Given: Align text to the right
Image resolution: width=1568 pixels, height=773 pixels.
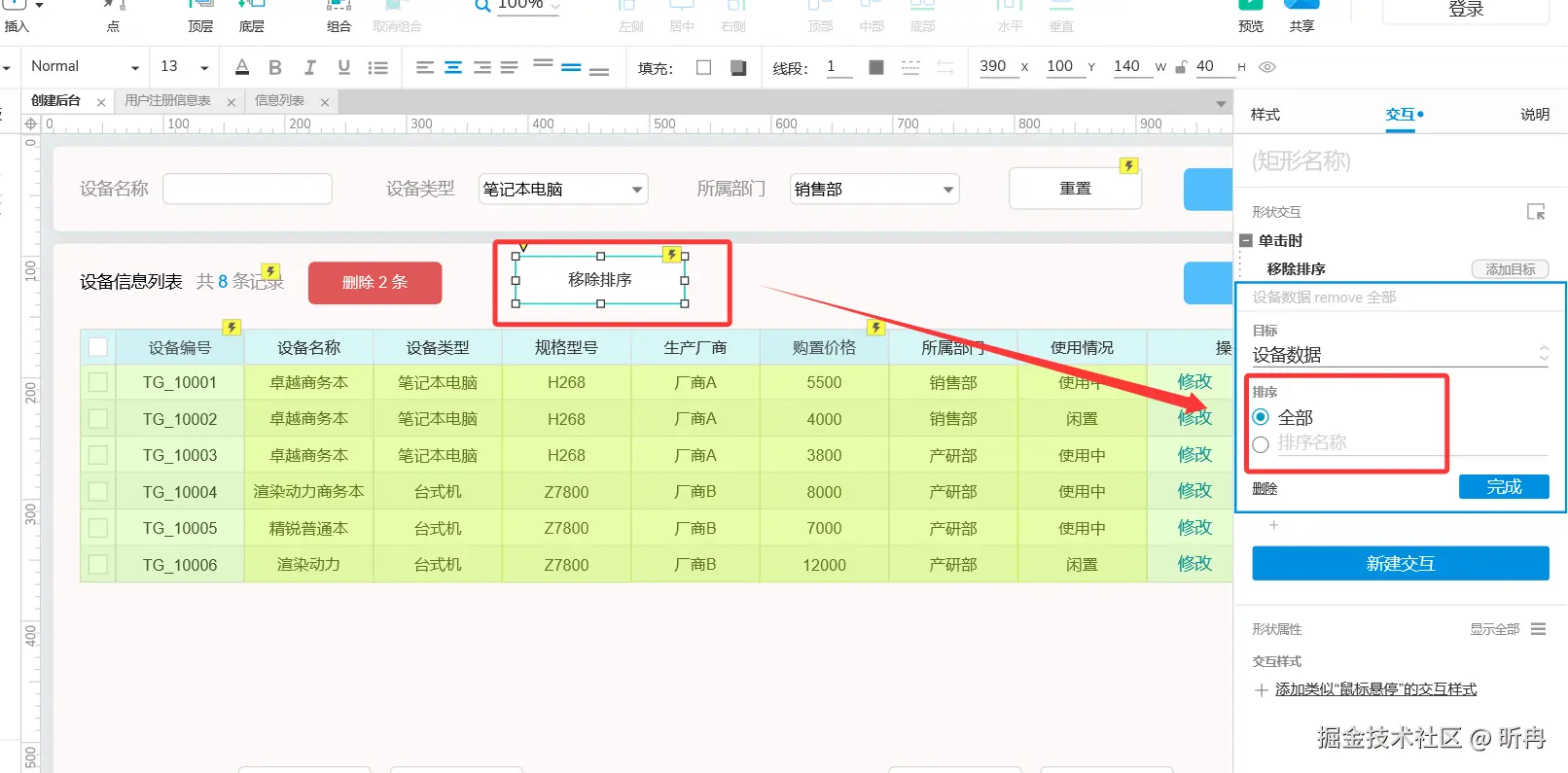Looking at the screenshot, I should click(481, 67).
